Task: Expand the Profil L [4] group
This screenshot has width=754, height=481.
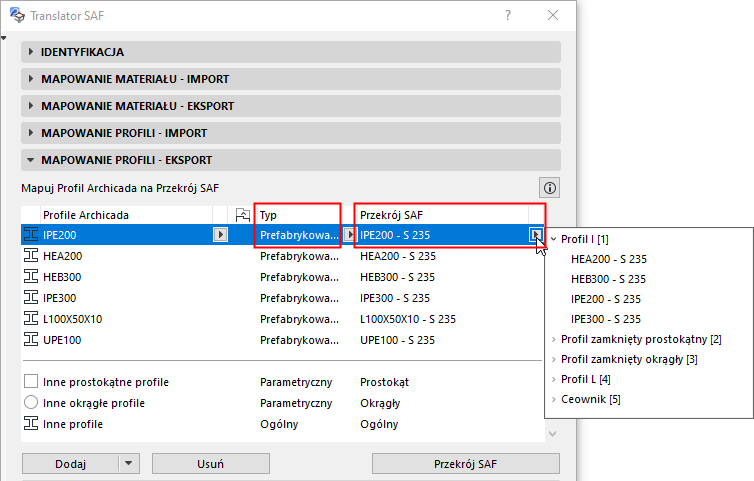Action: click(554, 379)
